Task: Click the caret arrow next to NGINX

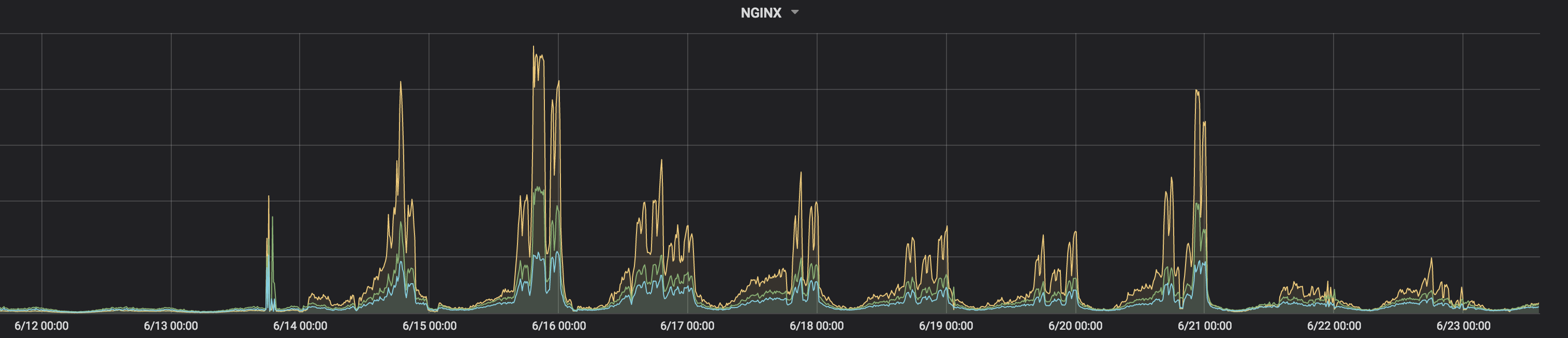Action: (794, 12)
